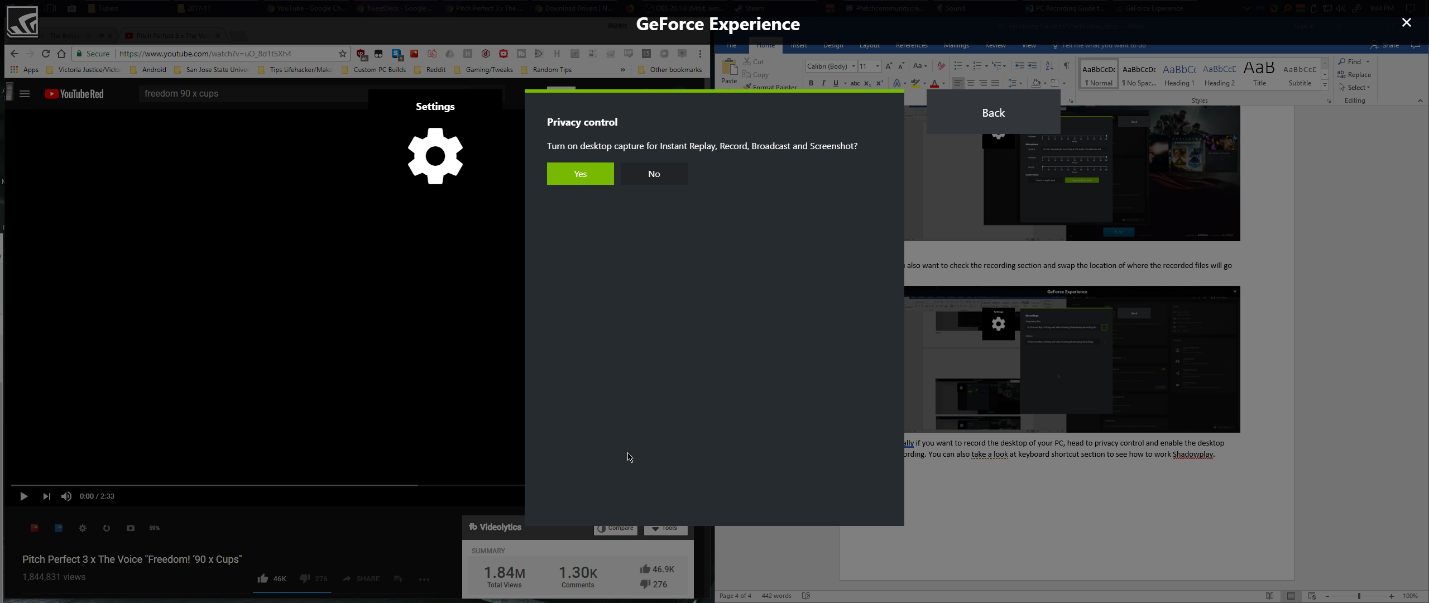Mute the YouTube player volume
The height and width of the screenshot is (603, 1429).
coord(66,496)
